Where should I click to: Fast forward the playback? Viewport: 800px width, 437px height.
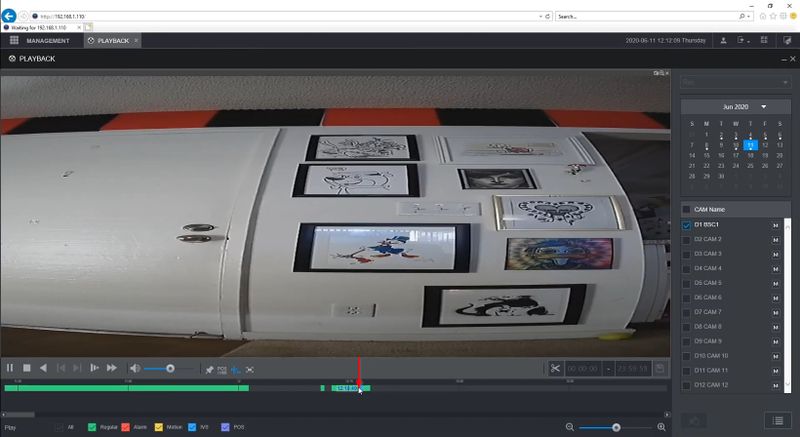[x=112, y=368]
